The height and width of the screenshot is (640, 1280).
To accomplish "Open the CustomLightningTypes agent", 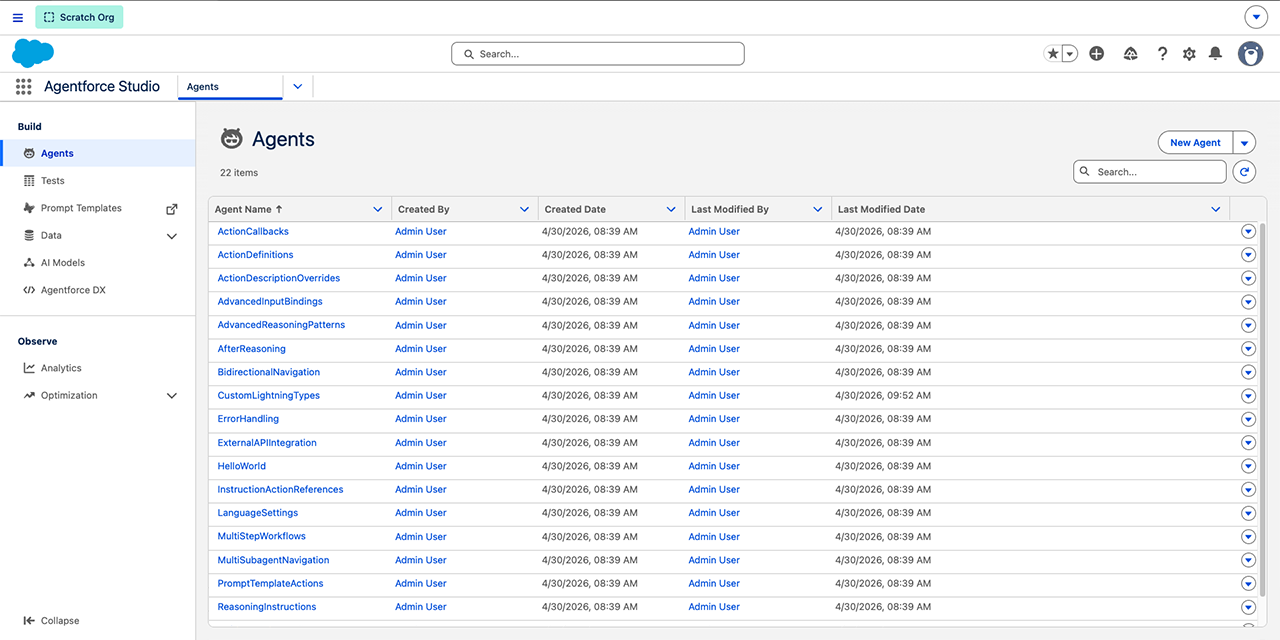I will coord(269,396).
